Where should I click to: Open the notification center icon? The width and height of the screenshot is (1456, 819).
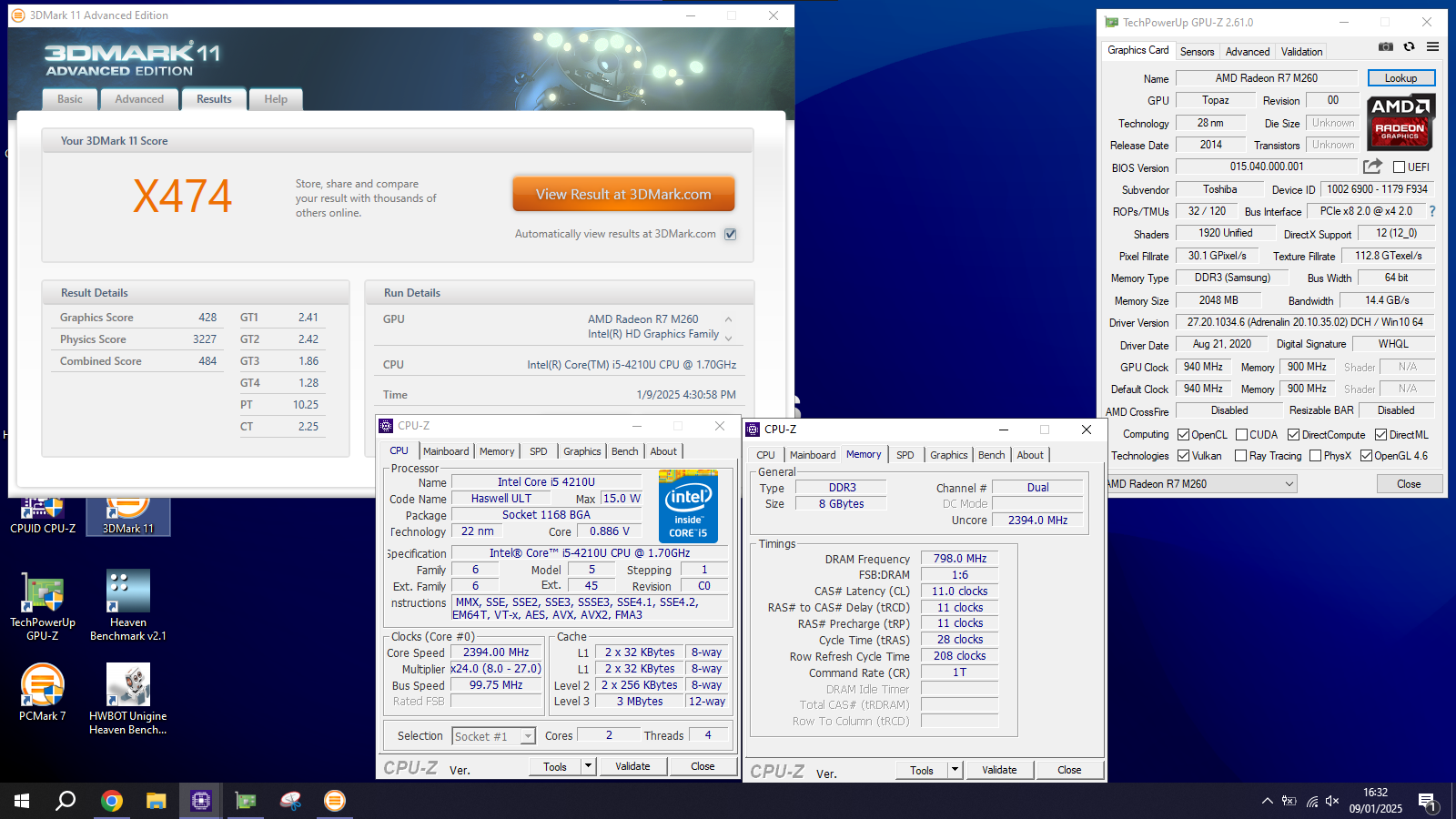click(1428, 802)
